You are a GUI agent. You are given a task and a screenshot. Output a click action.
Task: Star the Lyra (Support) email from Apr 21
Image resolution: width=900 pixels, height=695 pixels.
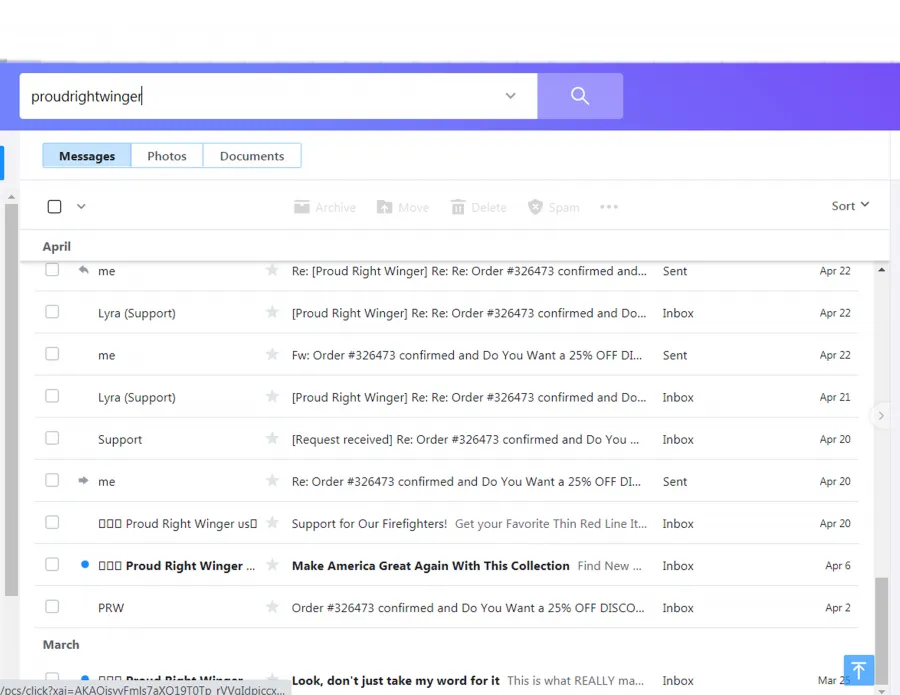click(272, 397)
